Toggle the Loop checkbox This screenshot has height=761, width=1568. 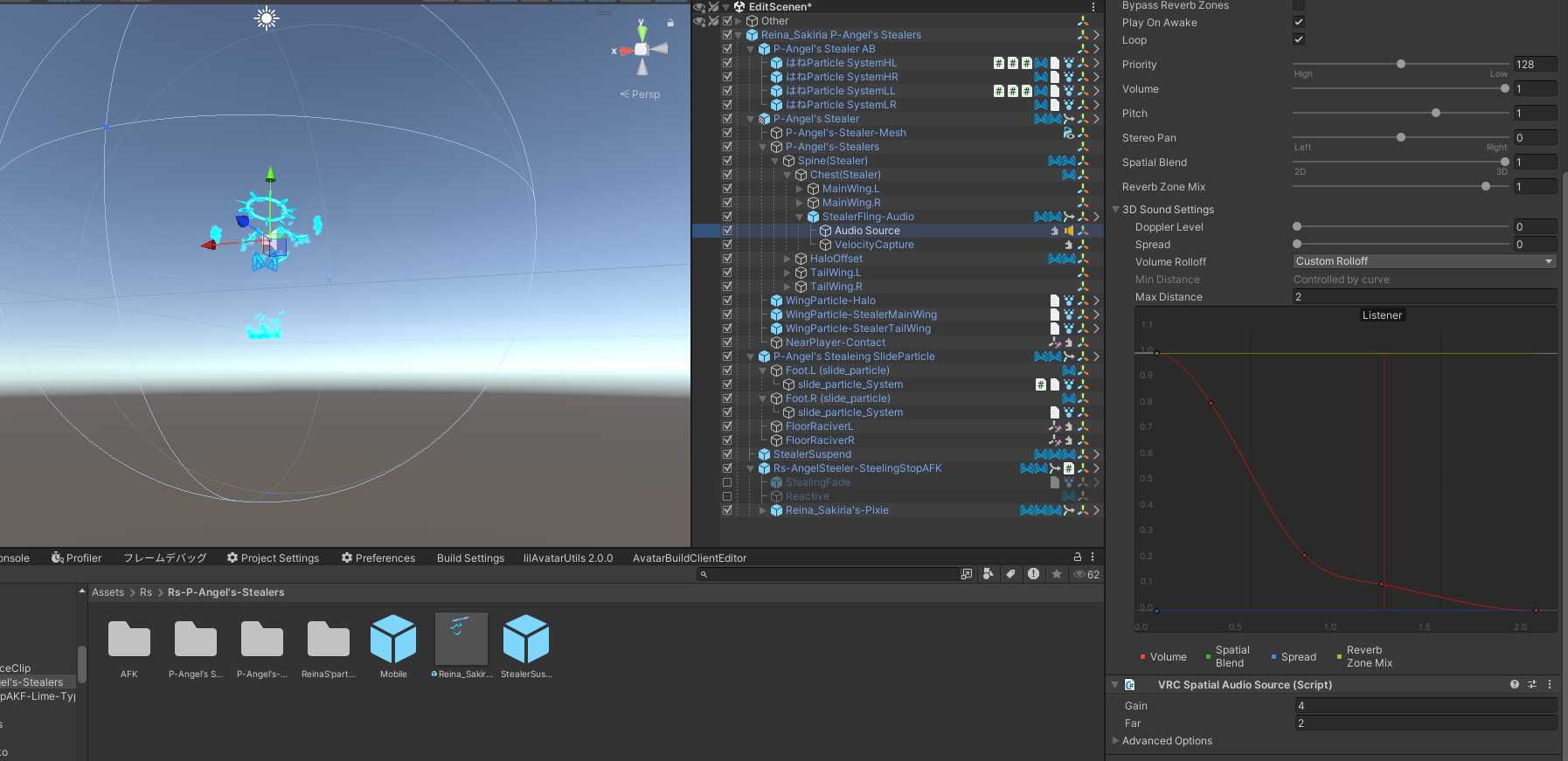[x=1299, y=39]
